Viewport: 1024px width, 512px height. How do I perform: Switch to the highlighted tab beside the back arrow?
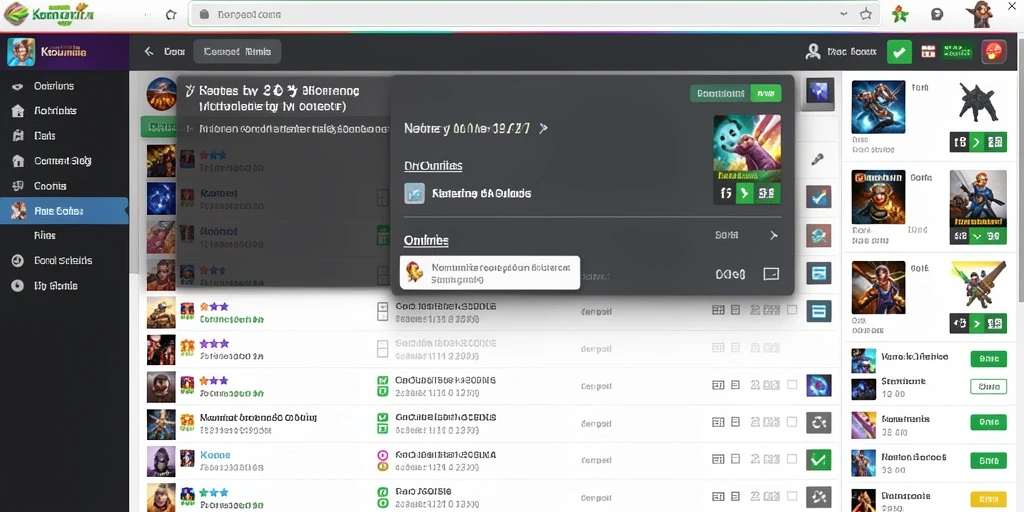click(x=238, y=51)
